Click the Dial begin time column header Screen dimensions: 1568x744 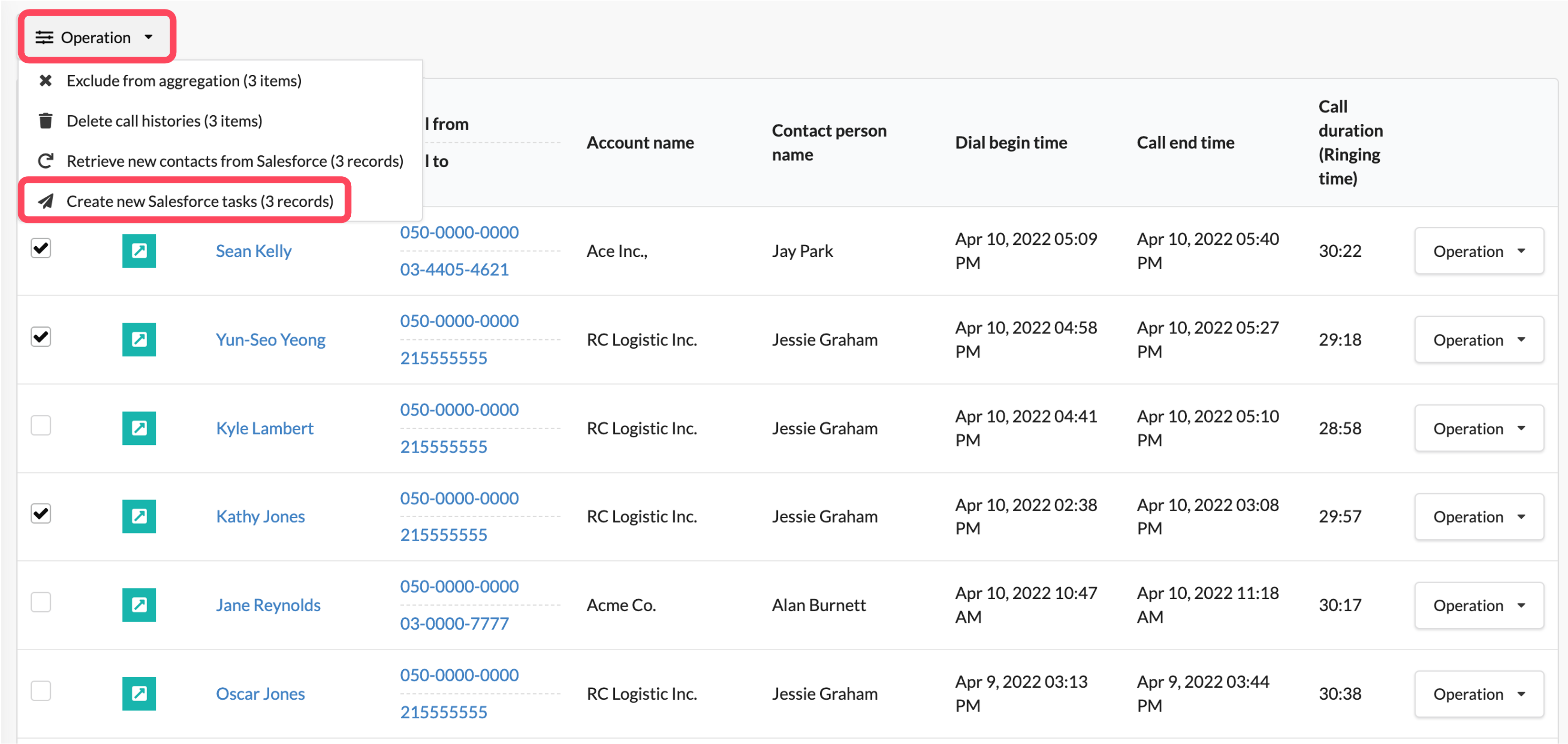coord(1011,143)
